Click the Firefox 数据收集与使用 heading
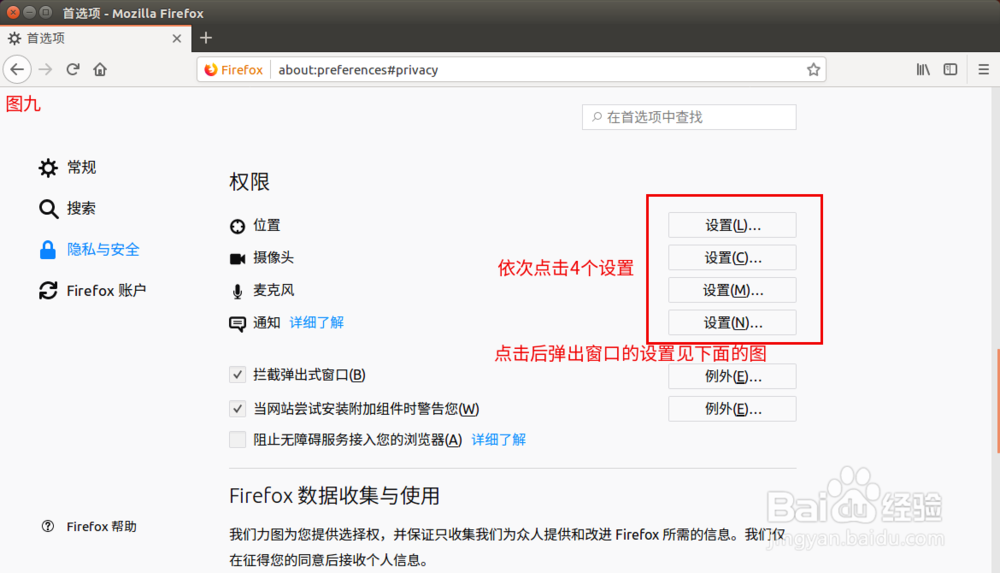Viewport: 1000px width, 573px height. tap(334, 495)
